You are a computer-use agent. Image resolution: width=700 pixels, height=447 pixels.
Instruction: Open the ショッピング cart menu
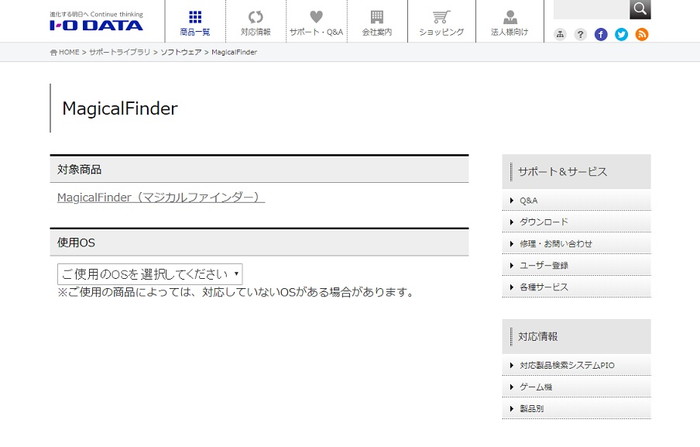pyautogui.click(x=442, y=22)
